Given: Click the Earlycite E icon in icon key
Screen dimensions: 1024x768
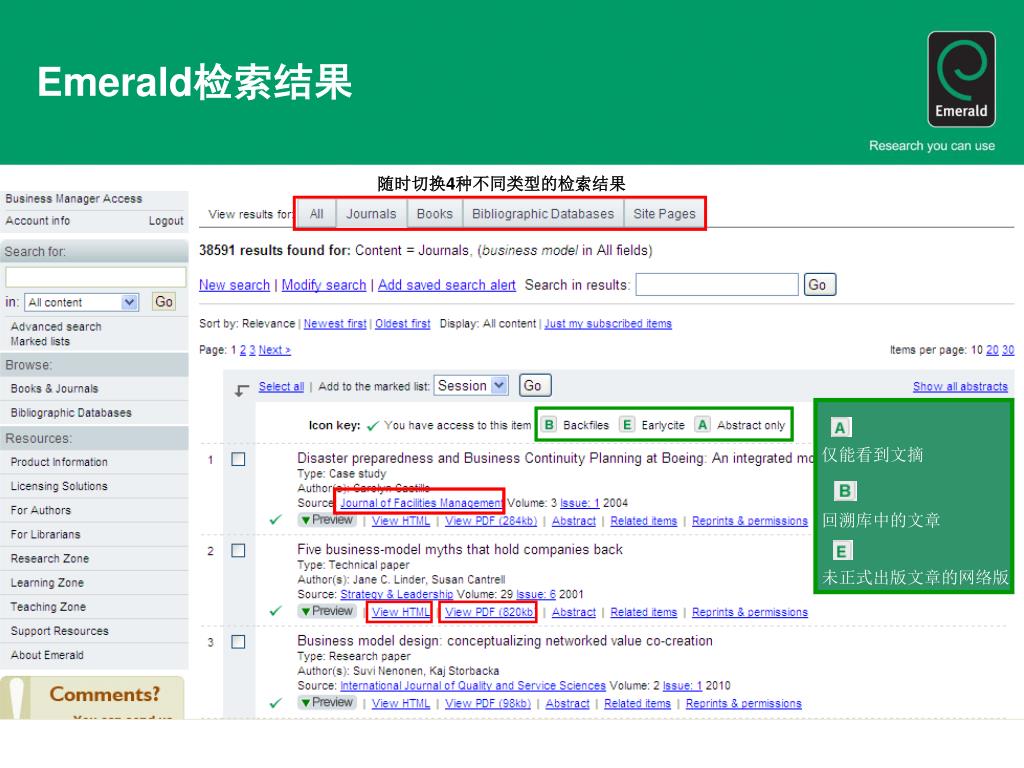Looking at the screenshot, I should tap(627, 425).
